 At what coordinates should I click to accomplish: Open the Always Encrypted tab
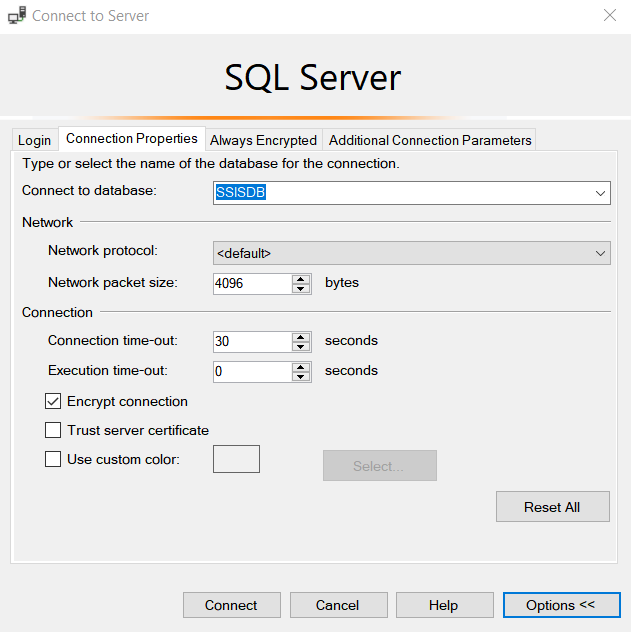263,141
